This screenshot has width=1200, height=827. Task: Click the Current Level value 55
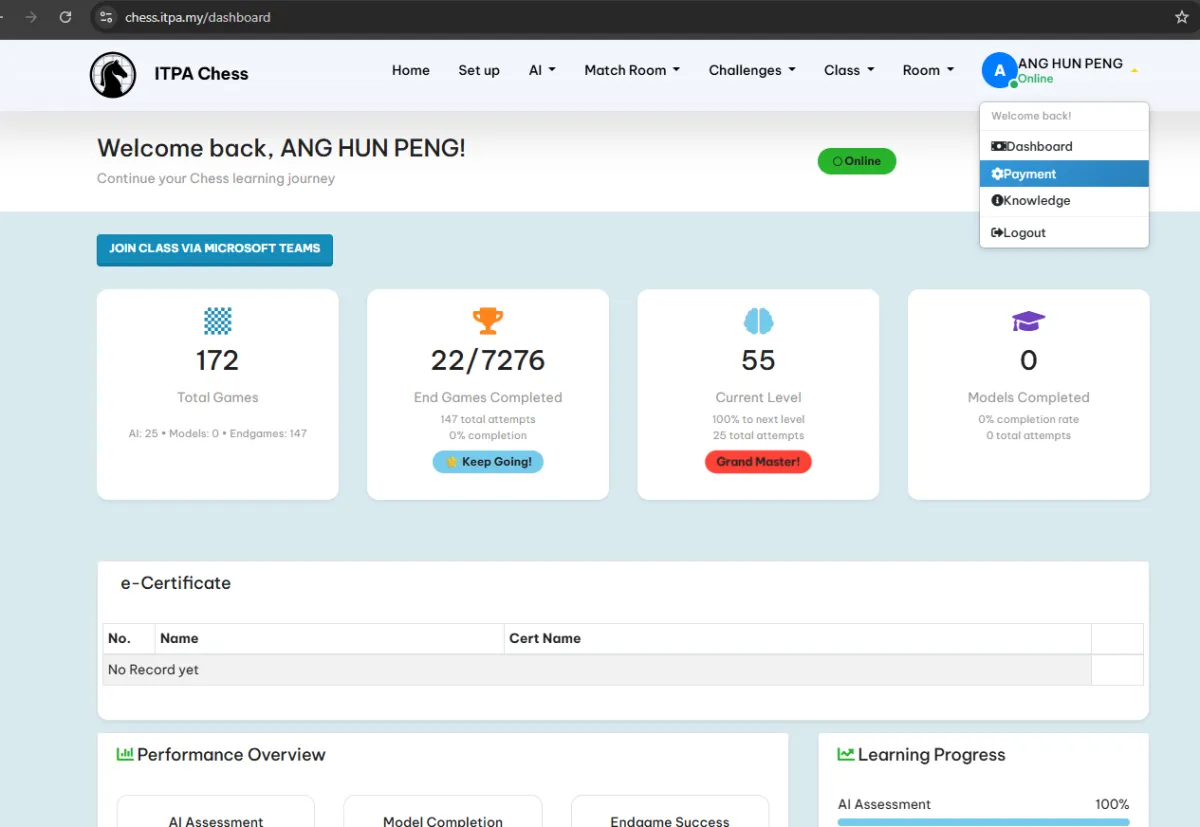pos(758,360)
